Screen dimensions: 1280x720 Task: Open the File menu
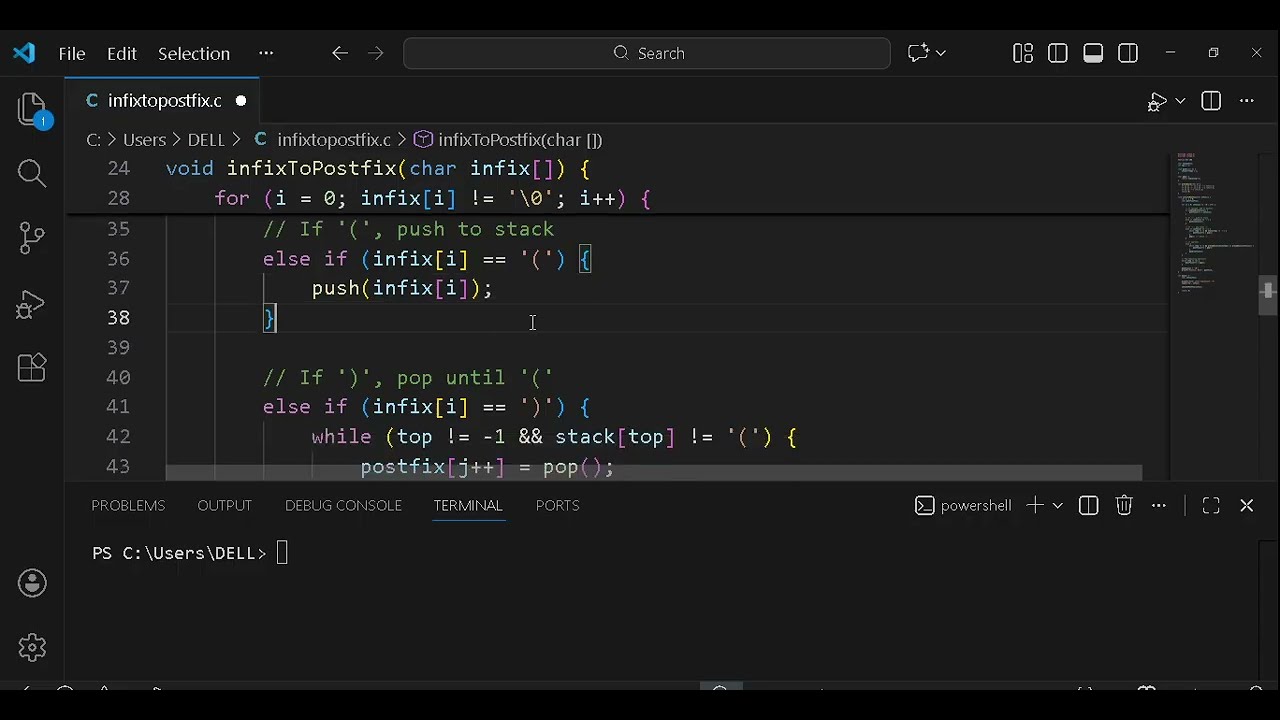72,53
